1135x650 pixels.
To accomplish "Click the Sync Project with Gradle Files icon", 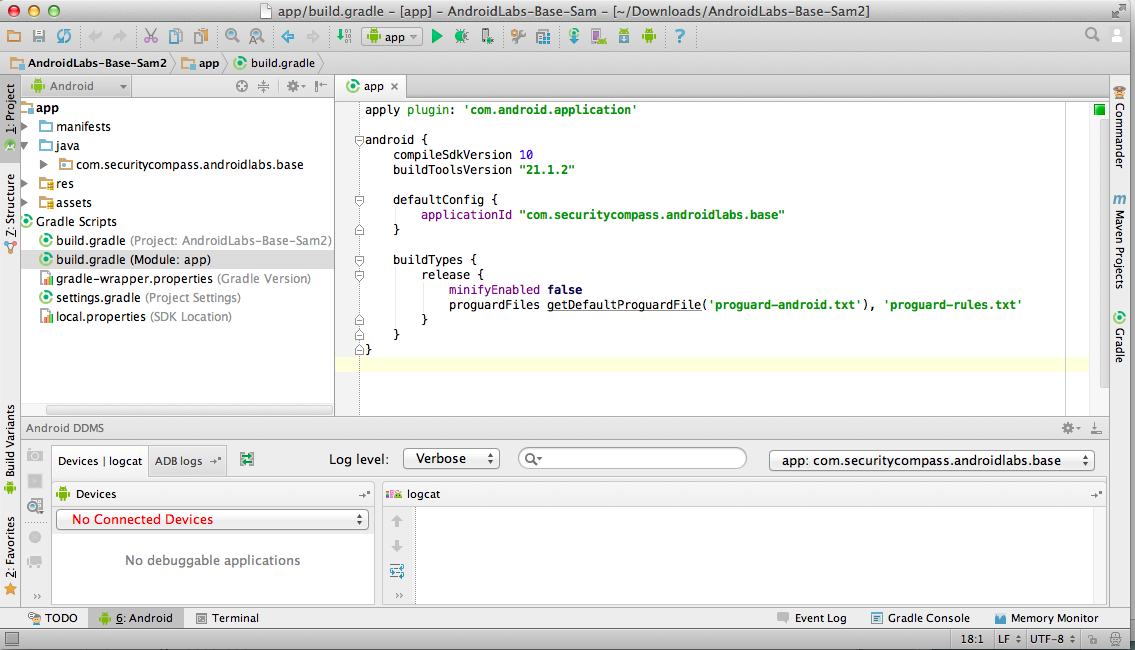I will point(574,36).
